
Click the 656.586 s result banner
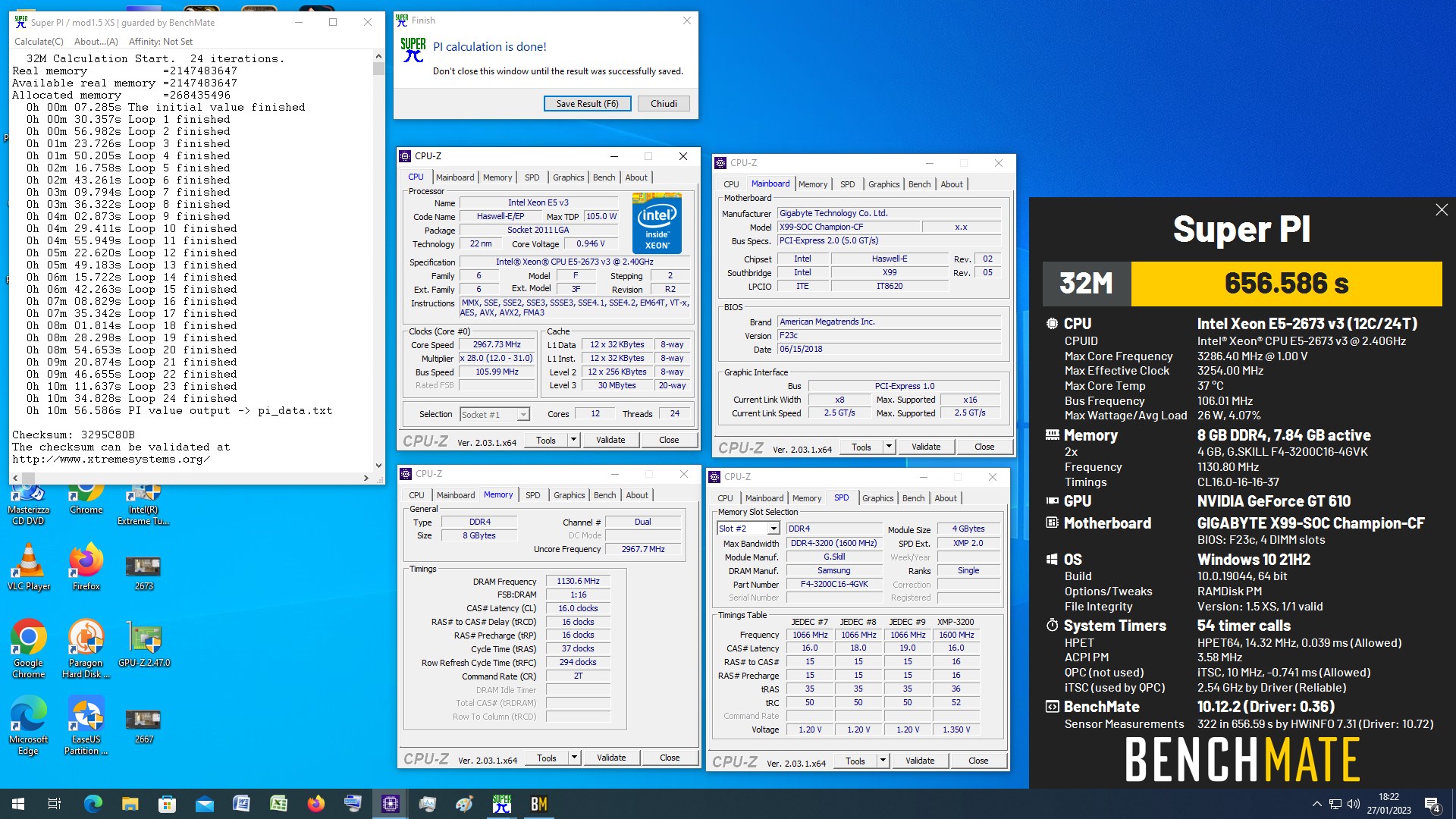coord(1286,284)
